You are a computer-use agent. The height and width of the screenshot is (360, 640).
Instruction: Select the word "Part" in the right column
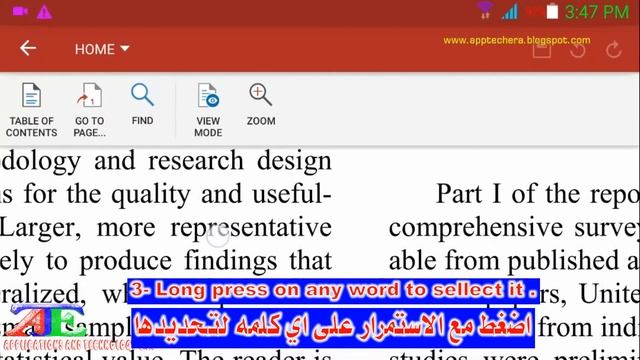click(459, 194)
